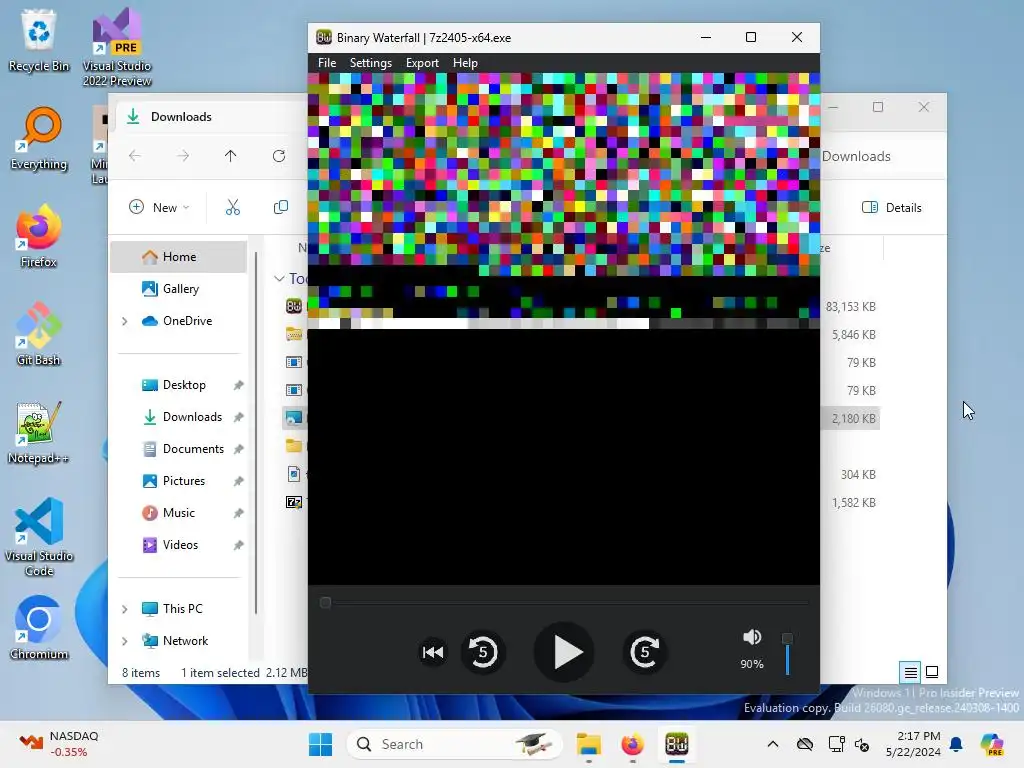Open Visual Studio Code desktop shortcut

coord(39,537)
